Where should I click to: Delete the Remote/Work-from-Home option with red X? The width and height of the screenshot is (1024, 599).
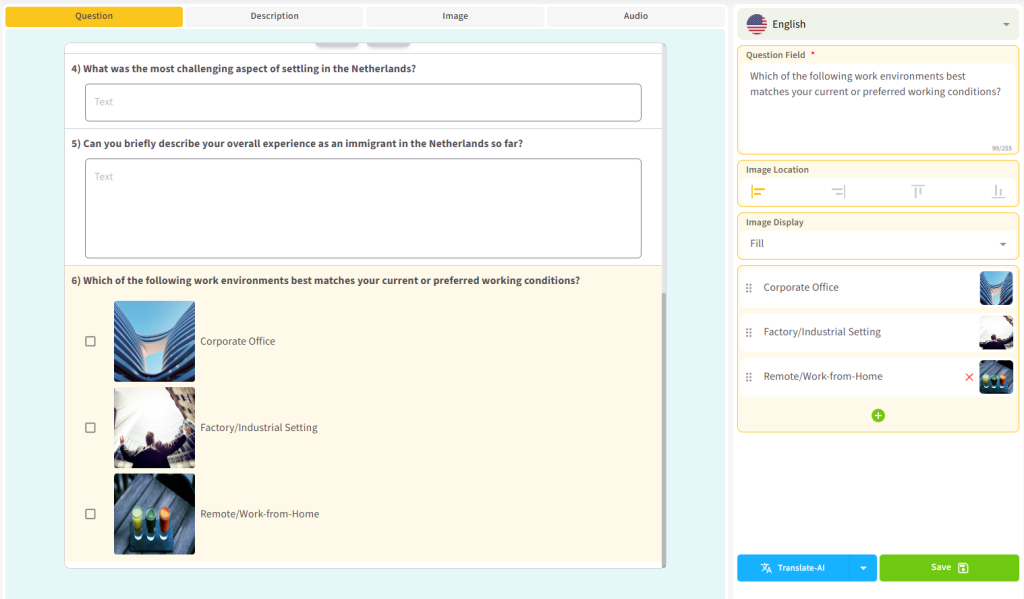tap(969, 377)
